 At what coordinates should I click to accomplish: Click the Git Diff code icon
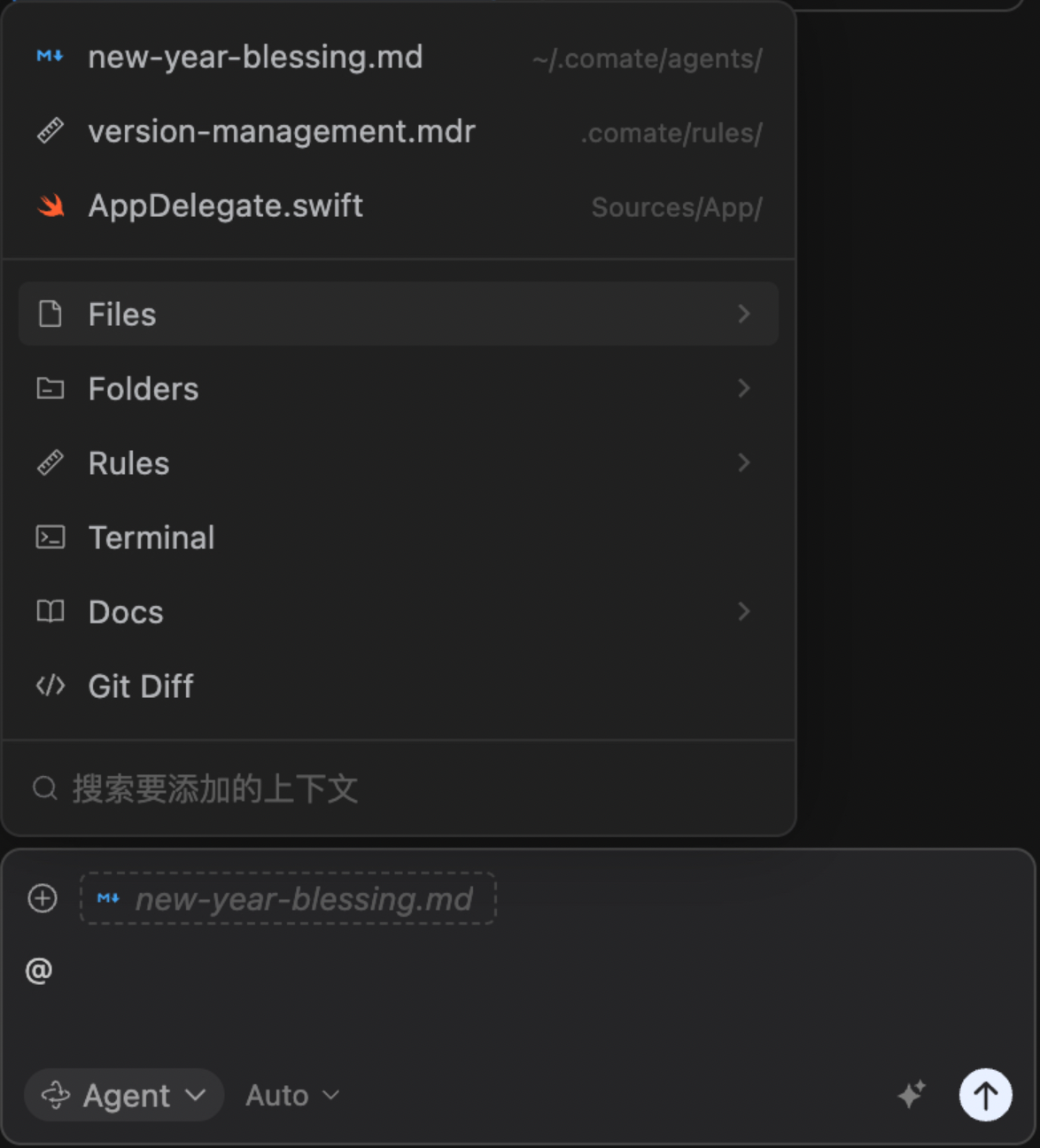point(50,686)
